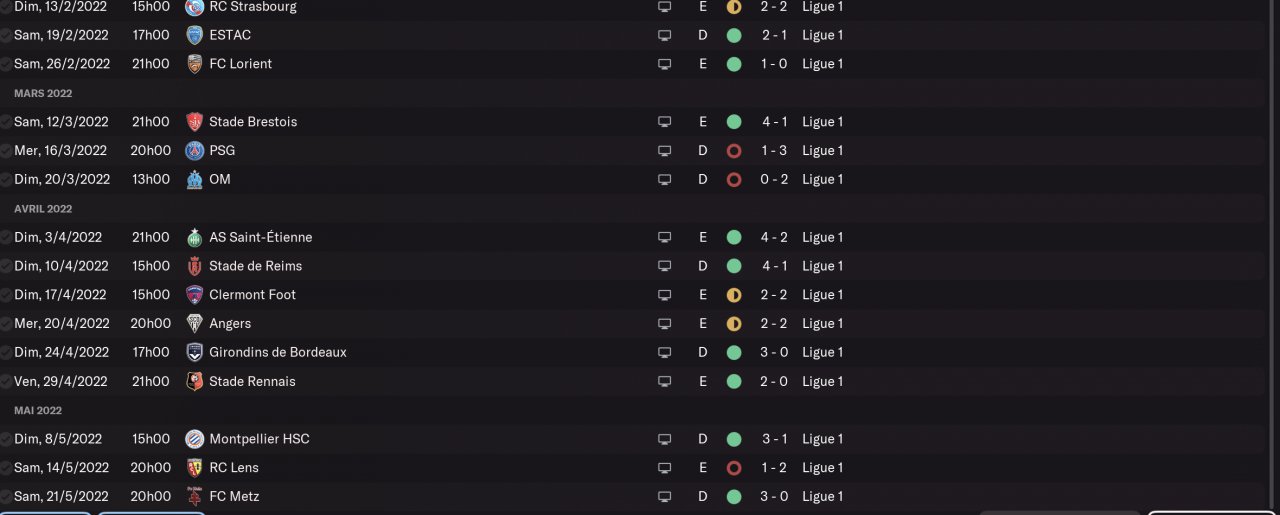1280x515 pixels.
Task: Click the Montpellier HSC crest icon
Action: pos(194,440)
